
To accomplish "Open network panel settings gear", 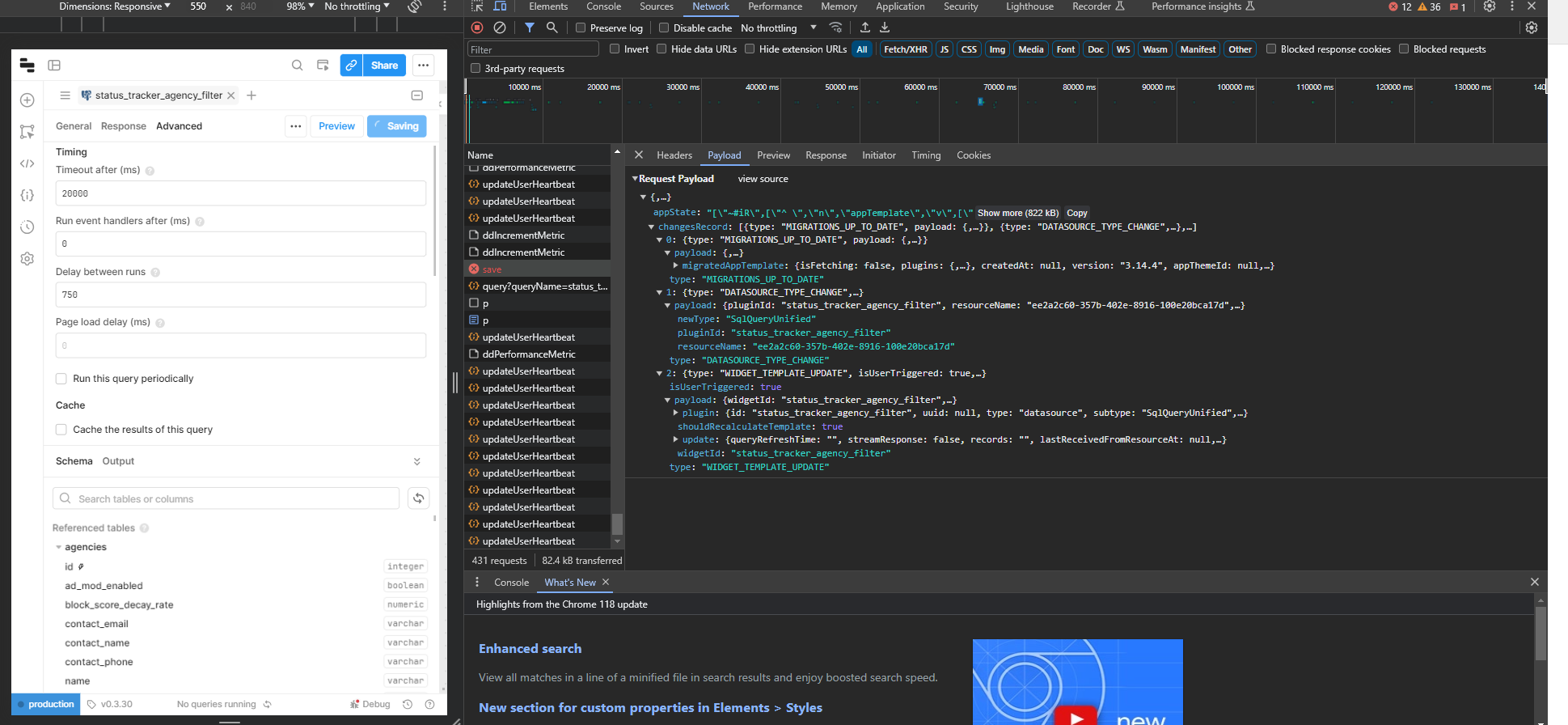I will point(1531,28).
